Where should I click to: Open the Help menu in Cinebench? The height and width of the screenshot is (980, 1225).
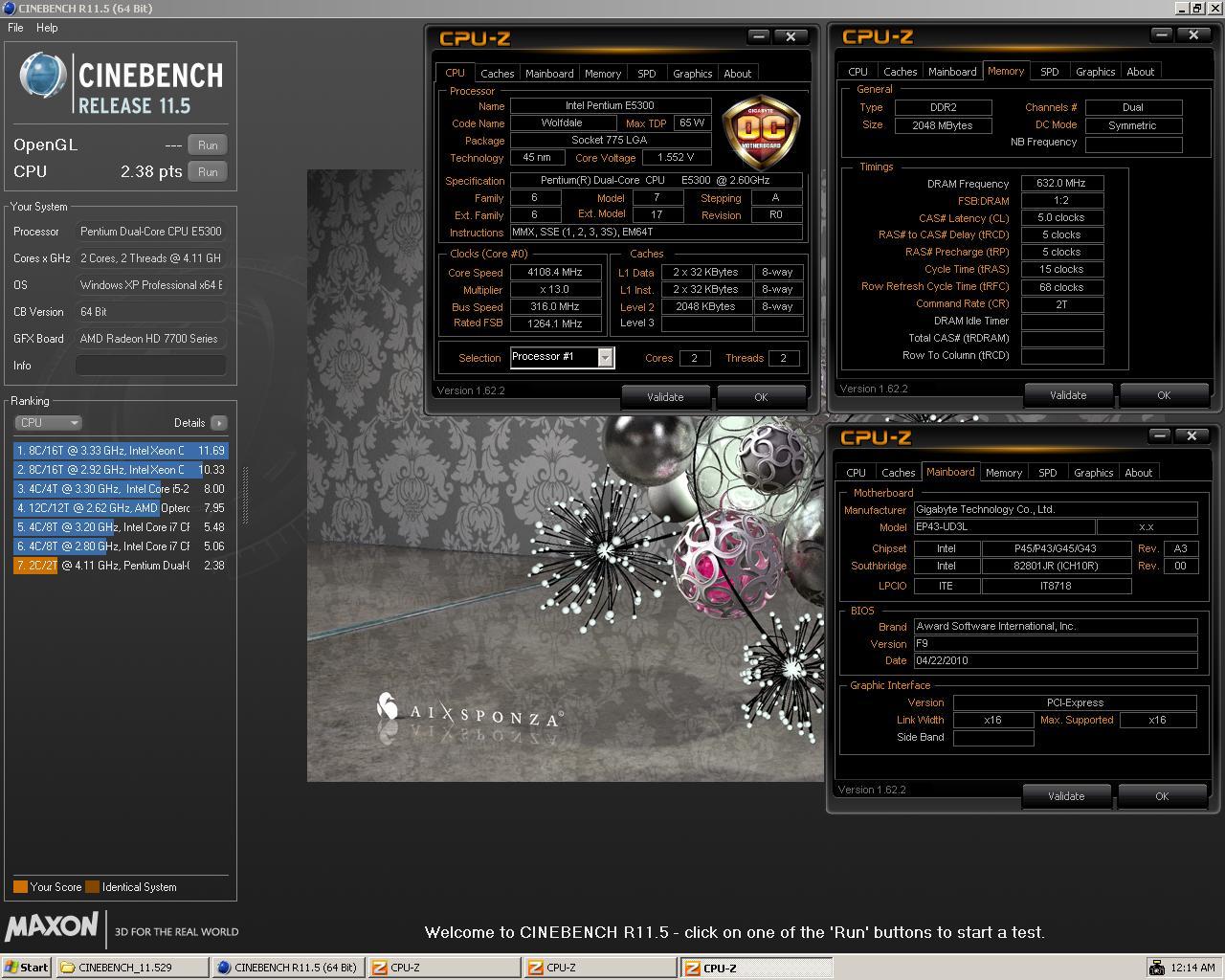click(47, 28)
